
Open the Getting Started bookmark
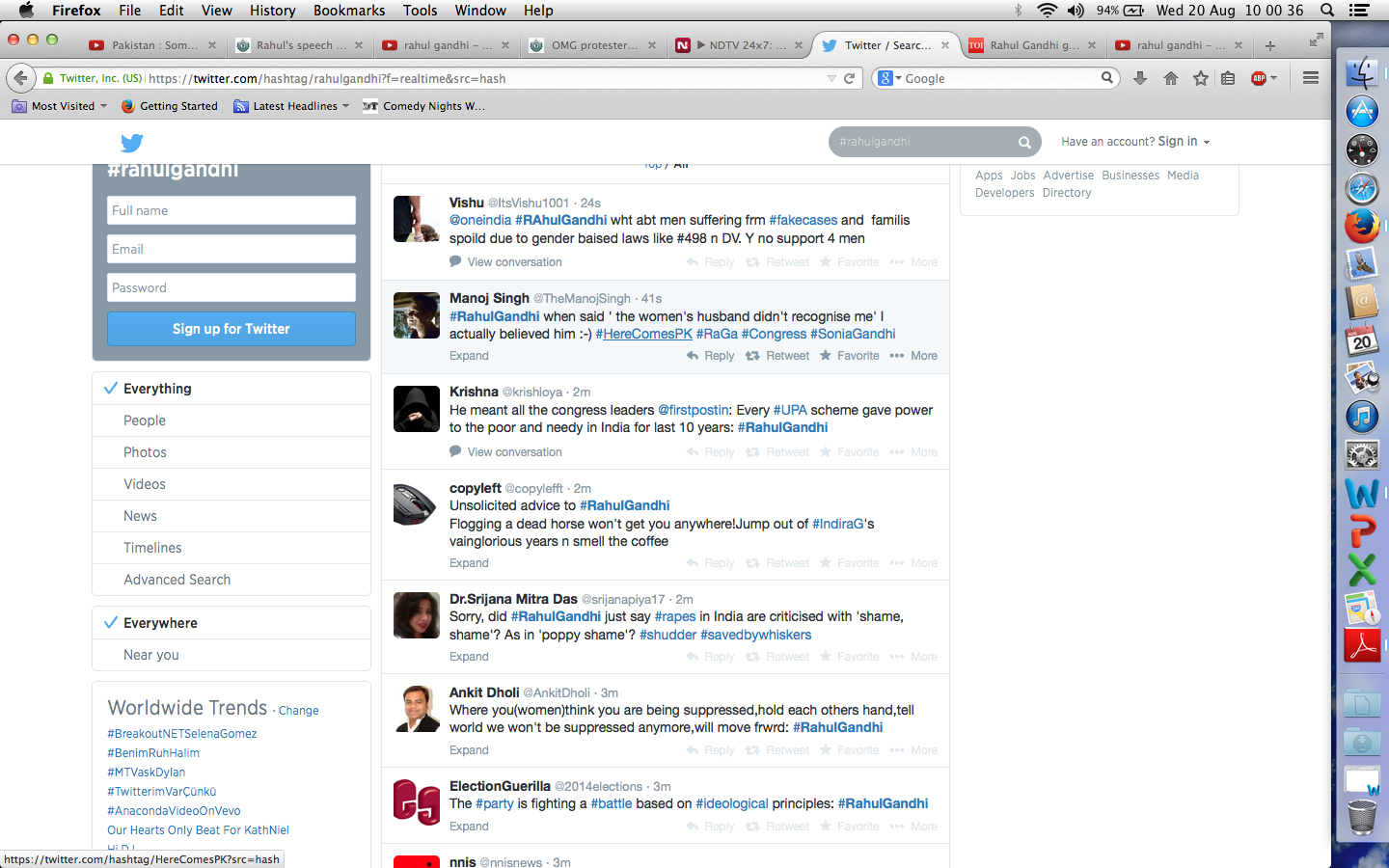pyautogui.click(x=170, y=106)
